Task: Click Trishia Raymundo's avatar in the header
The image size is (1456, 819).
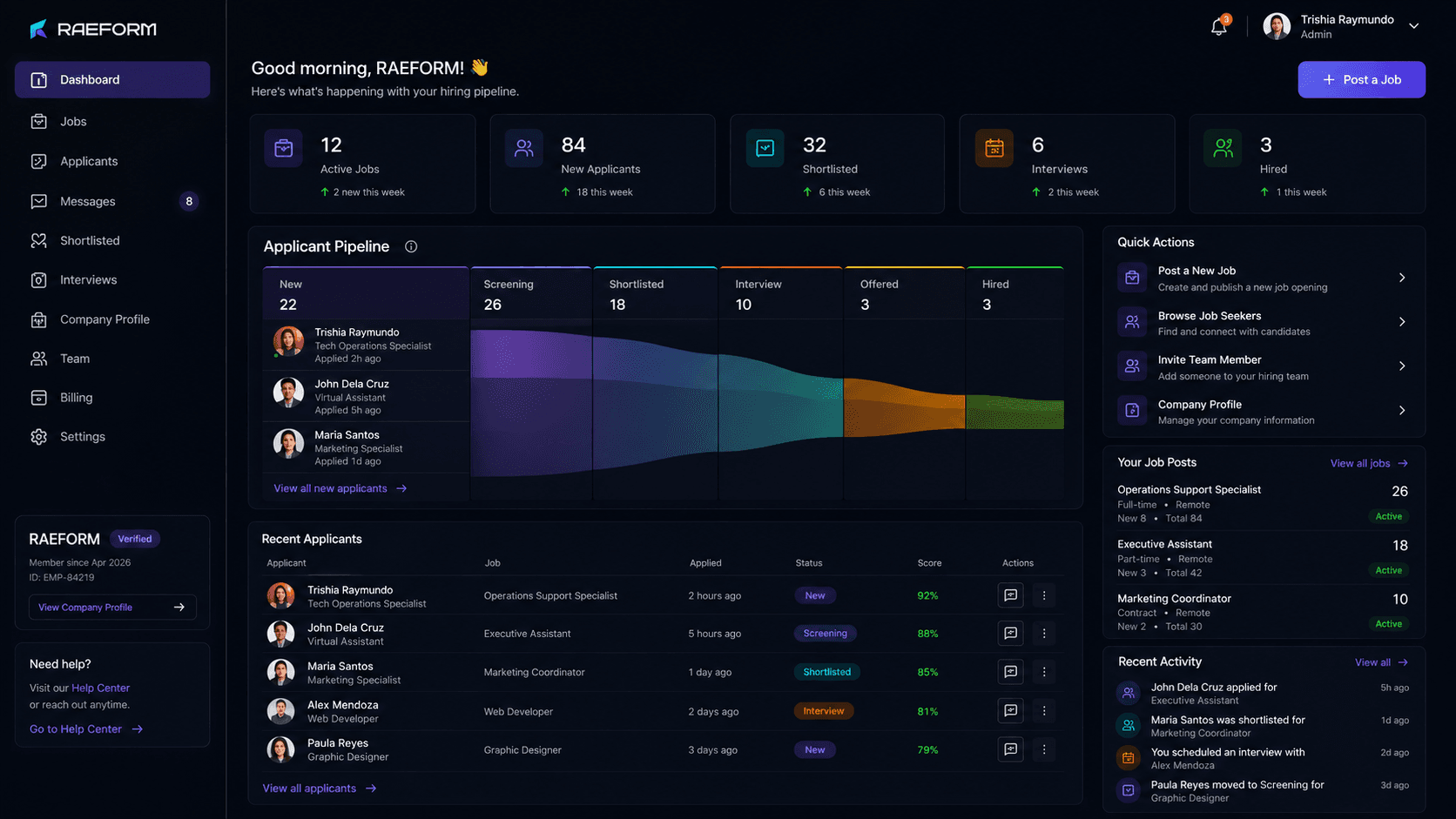Action: click(x=1277, y=26)
